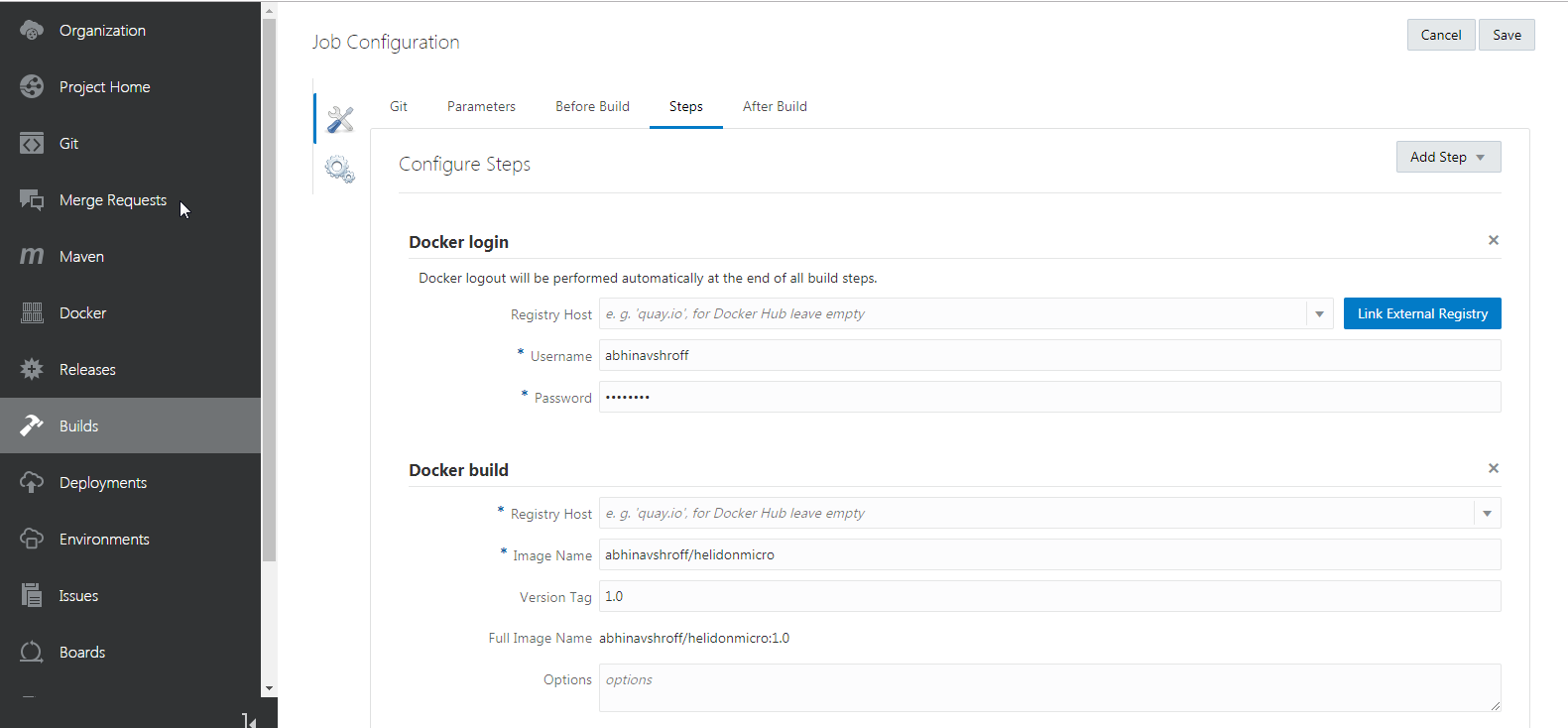Viewport: 1568px width, 728px height.
Task: Click Link External Registry button
Action: click(1422, 313)
